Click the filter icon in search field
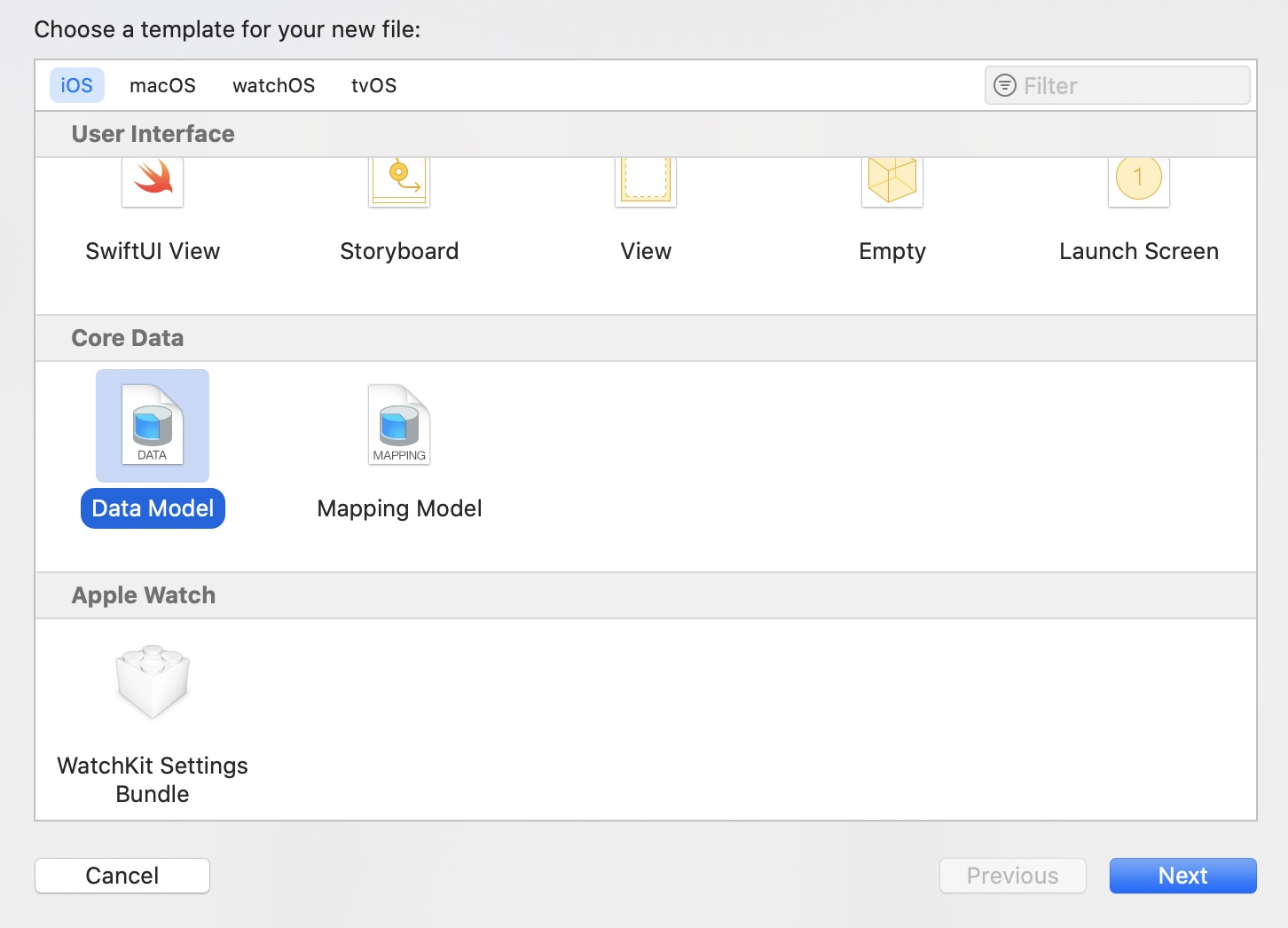 [x=1004, y=85]
